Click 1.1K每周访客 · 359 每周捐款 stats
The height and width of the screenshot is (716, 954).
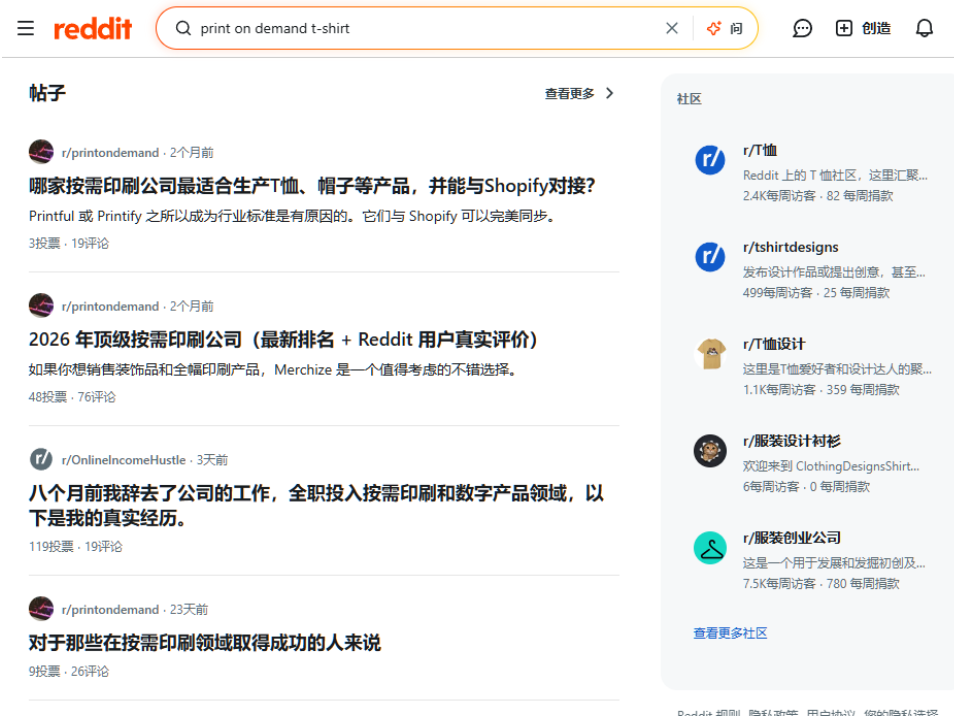(821, 389)
